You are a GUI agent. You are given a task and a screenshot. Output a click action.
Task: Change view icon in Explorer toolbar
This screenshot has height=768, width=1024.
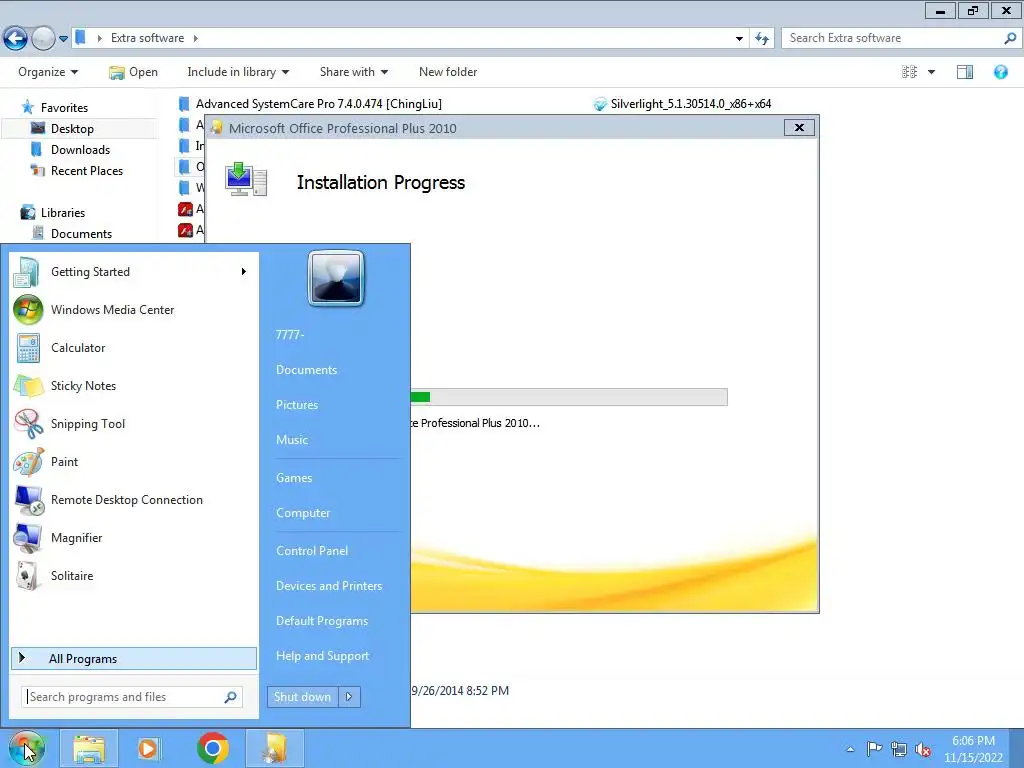(x=909, y=72)
